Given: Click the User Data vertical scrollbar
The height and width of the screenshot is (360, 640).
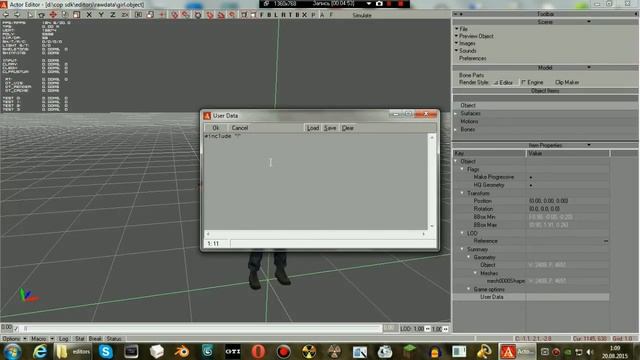Looking at the screenshot, I should coord(432,182).
